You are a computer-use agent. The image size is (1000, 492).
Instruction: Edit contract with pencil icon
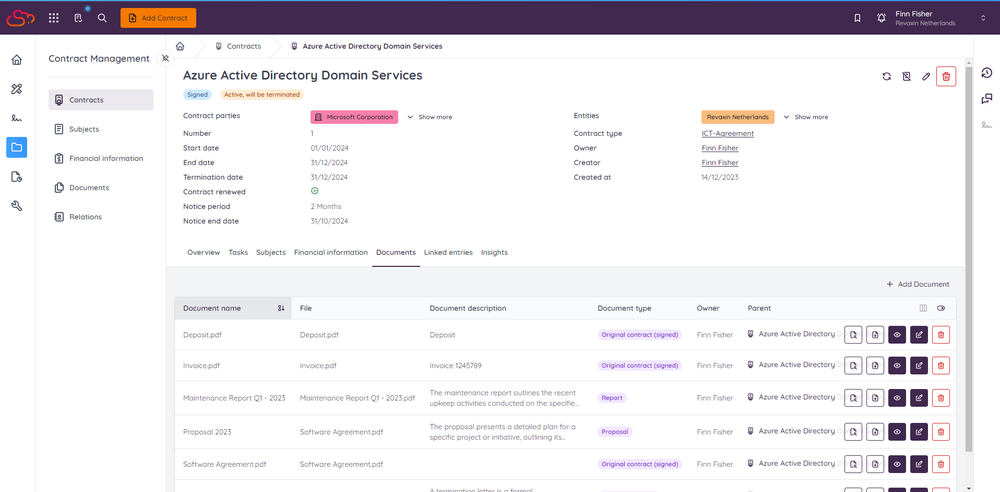pos(926,77)
